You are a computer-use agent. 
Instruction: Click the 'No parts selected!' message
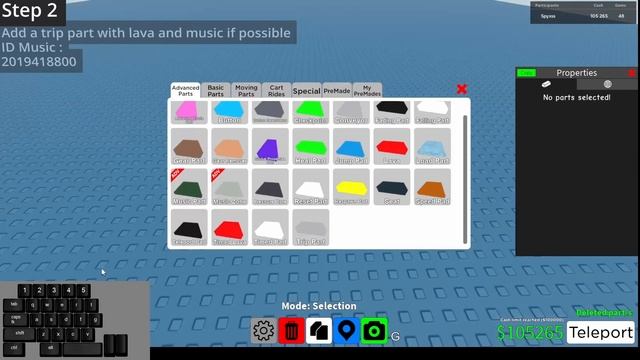576,98
